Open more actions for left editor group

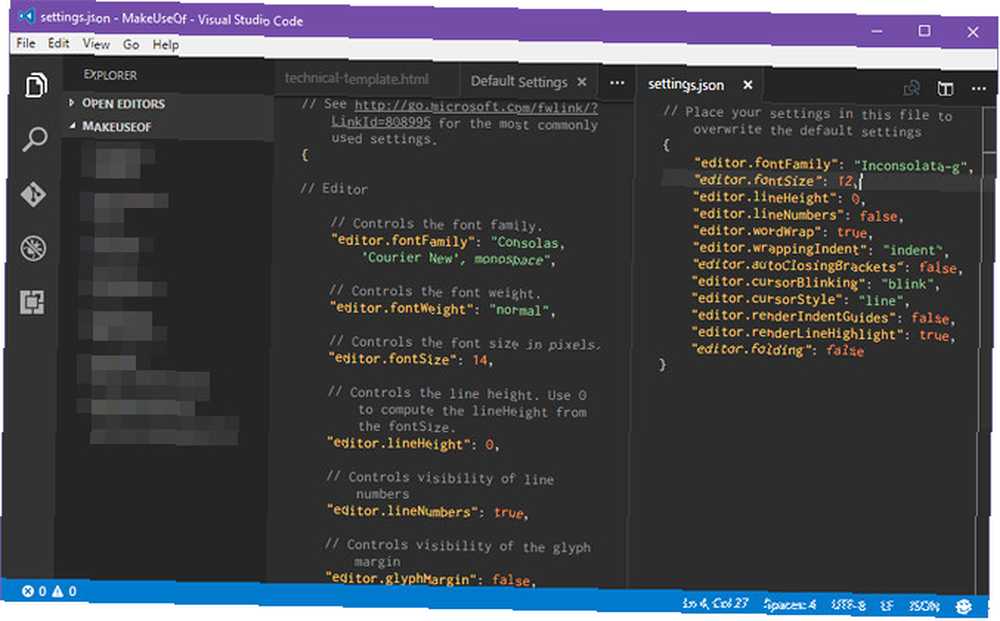point(617,82)
